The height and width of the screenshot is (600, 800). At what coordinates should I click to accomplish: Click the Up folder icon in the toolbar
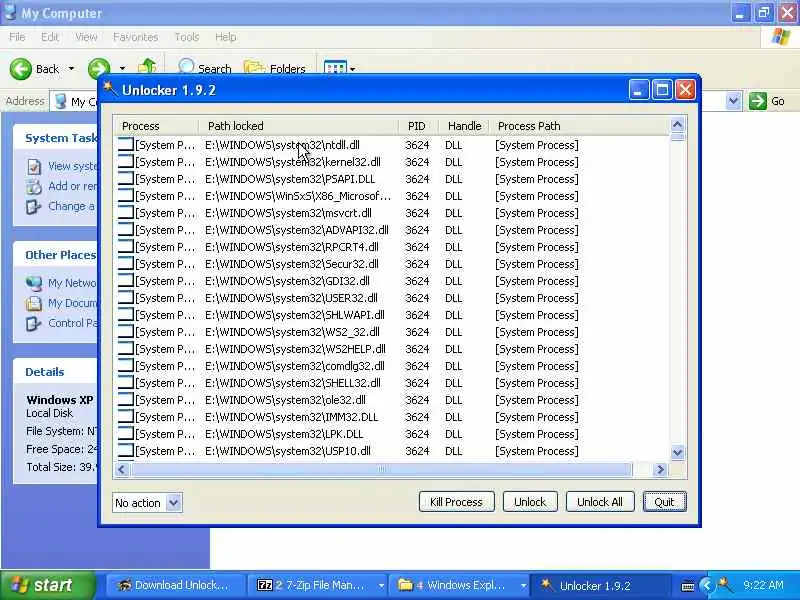147,66
